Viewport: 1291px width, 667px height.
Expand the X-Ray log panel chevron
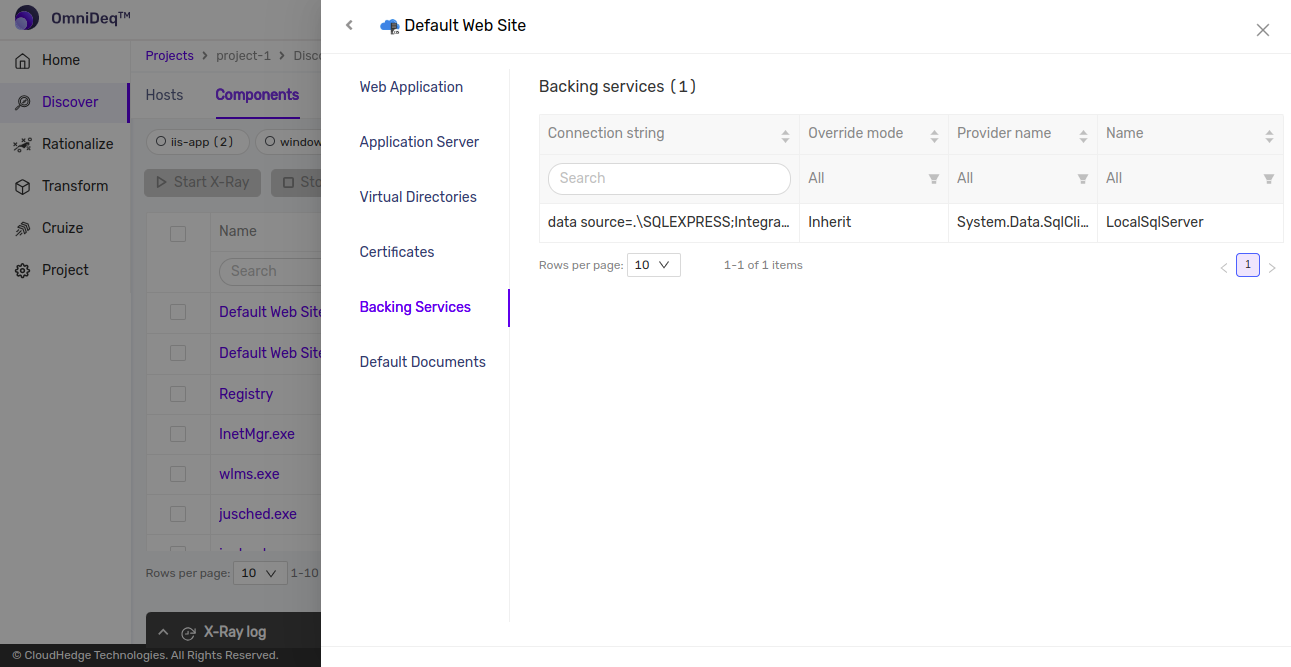coord(164,632)
